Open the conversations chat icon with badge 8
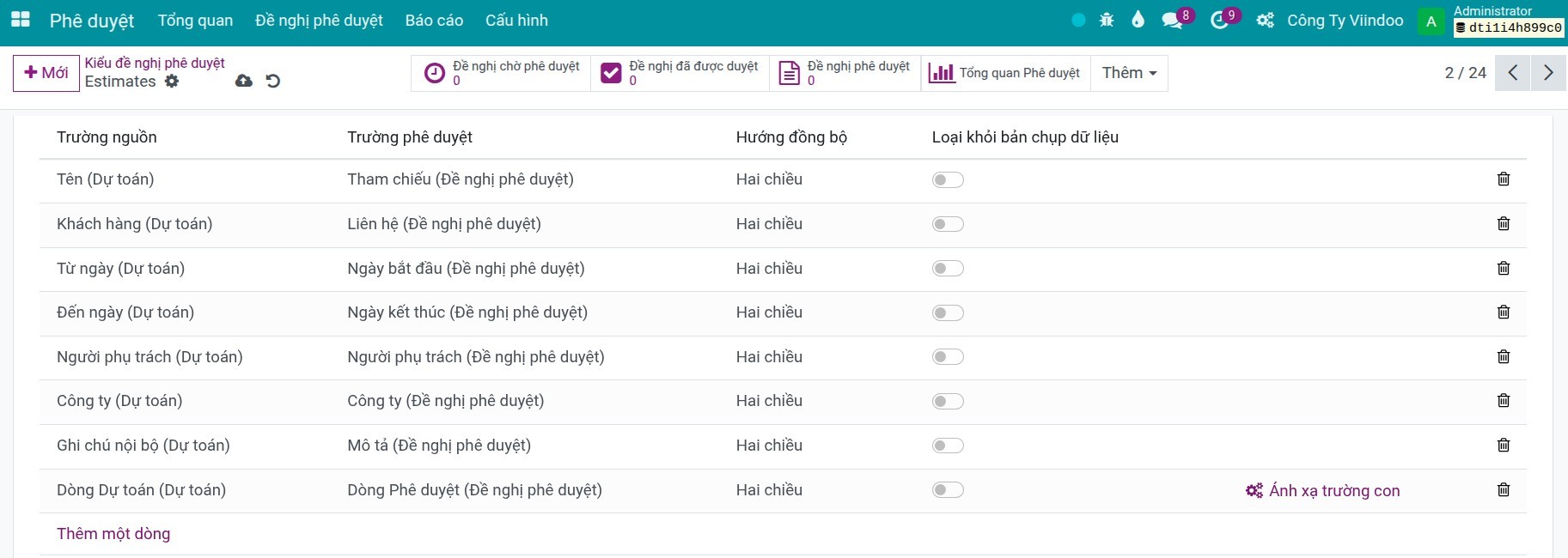Screen dimensions: 1568x558 pyautogui.click(x=1172, y=20)
